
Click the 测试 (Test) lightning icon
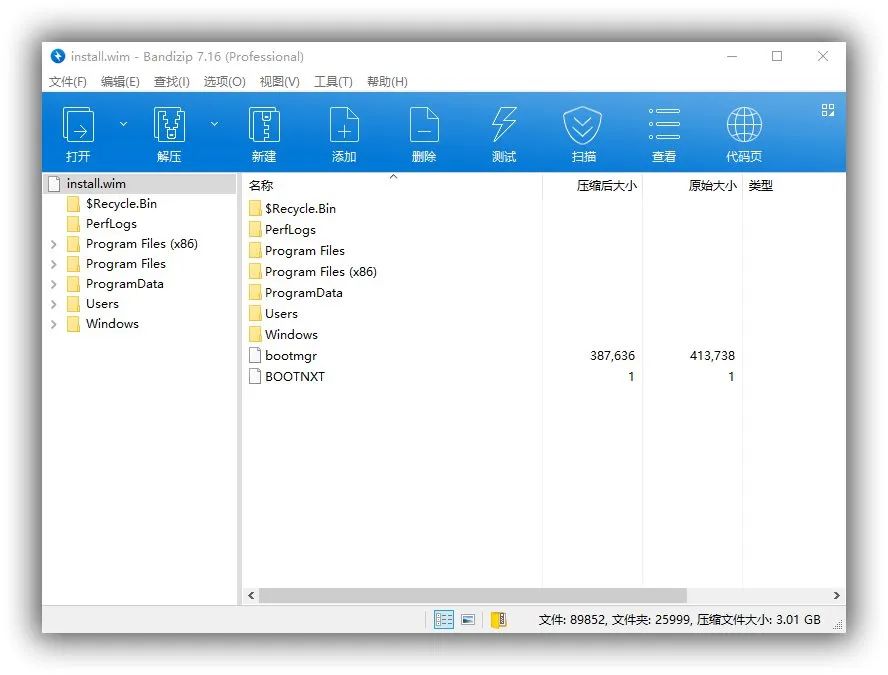click(504, 126)
